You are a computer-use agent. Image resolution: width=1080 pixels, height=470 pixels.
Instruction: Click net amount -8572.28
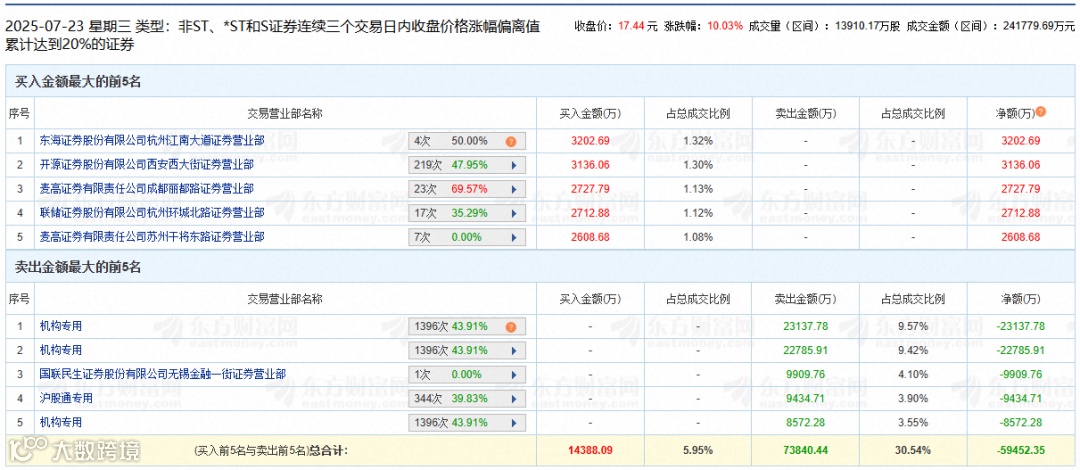1020,422
